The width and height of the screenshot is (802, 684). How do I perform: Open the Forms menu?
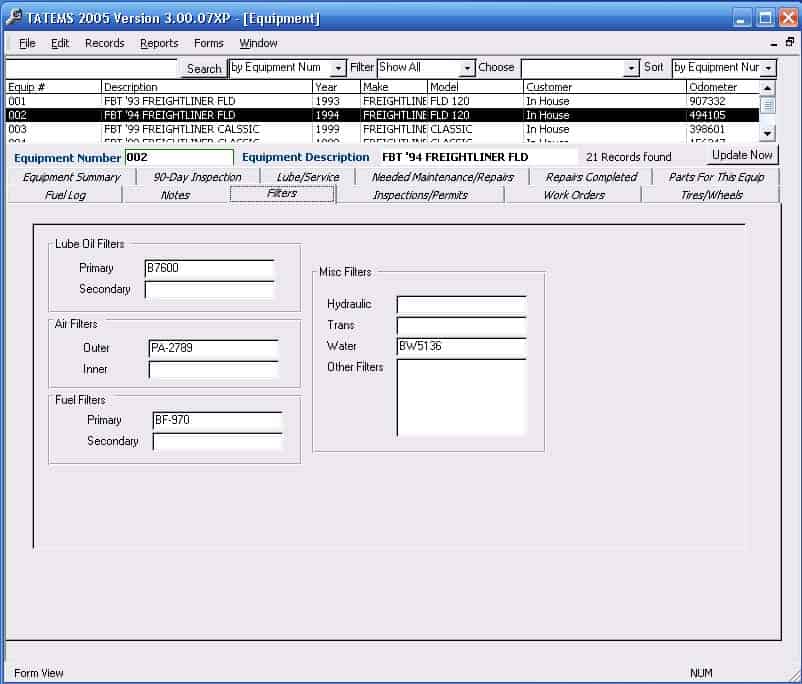[x=209, y=43]
